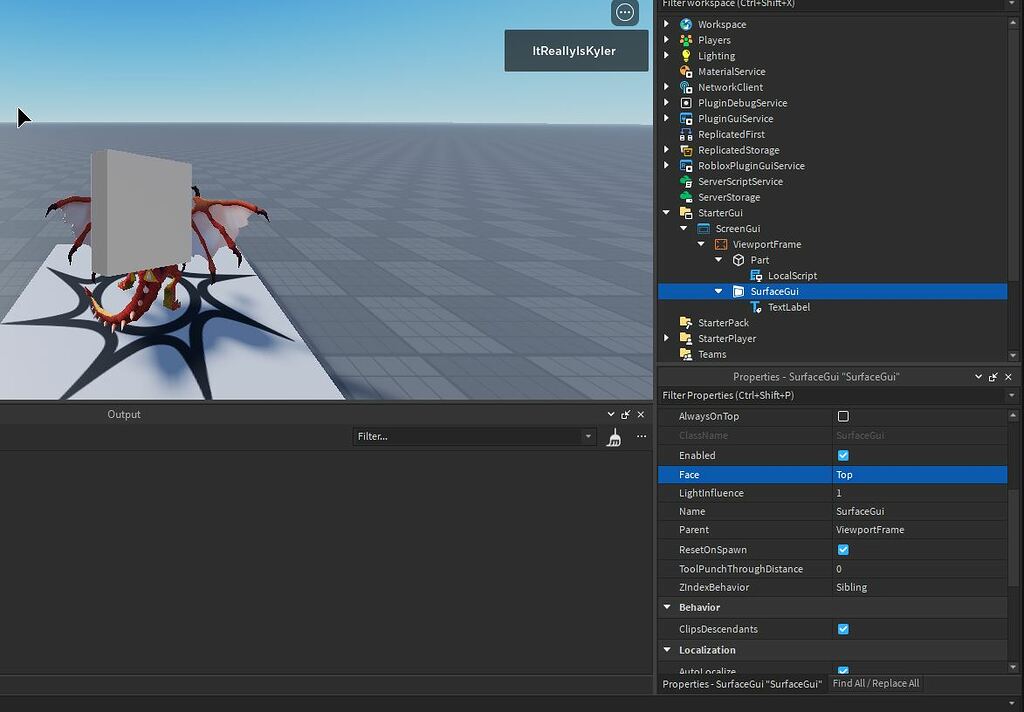
Task: Toggle the ClipsDescendants checkbox
Action: click(843, 629)
